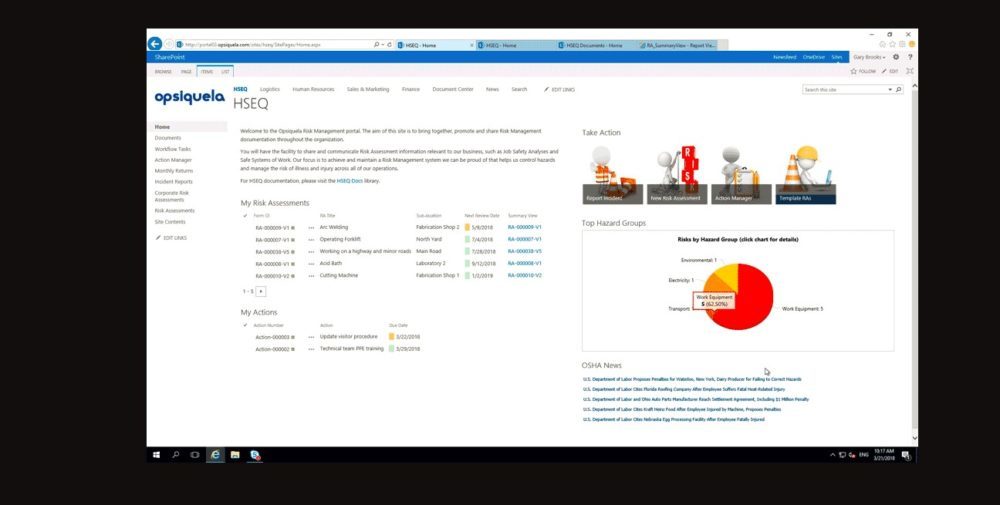Open the New Risk Assessment tile
Screen dimensions: 1000x505
coord(675,174)
